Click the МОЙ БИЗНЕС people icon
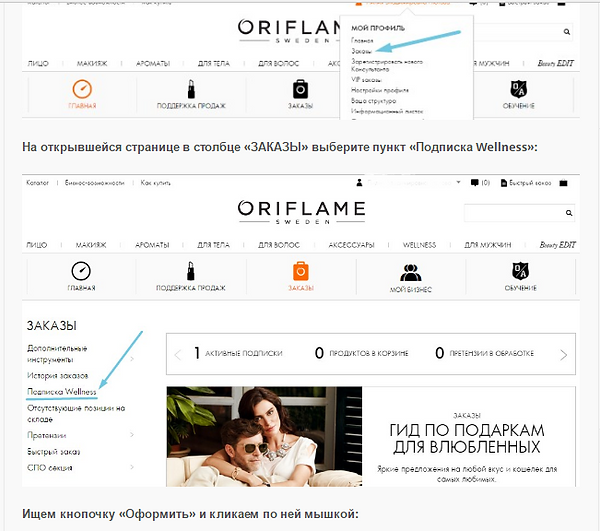The height and width of the screenshot is (531, 600). pos(410,272)
